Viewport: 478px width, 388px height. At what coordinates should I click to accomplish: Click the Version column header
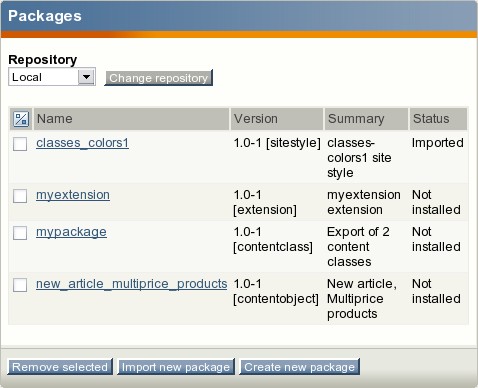[x=277, y=119]
